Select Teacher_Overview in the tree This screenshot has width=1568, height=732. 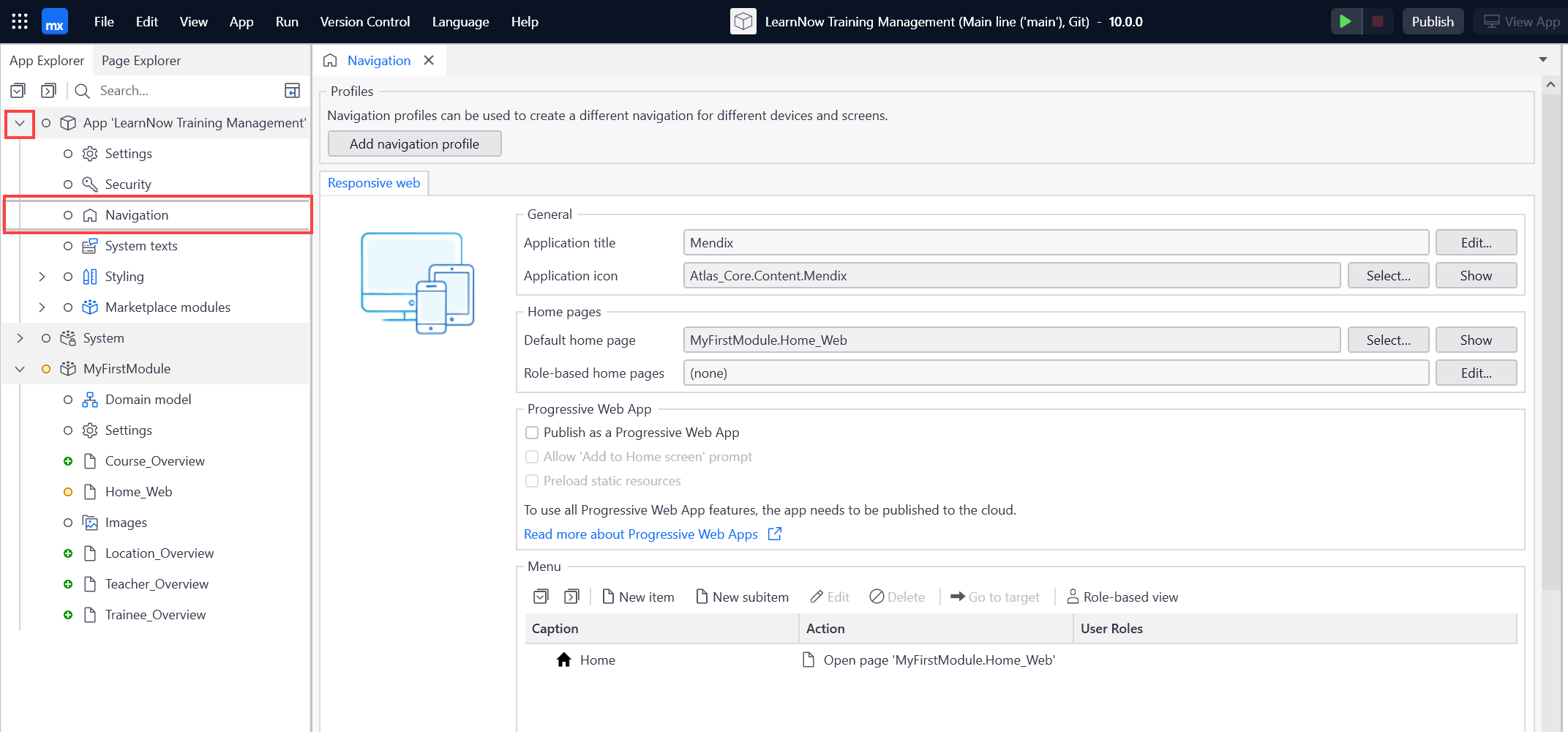(x=157, y=584)
